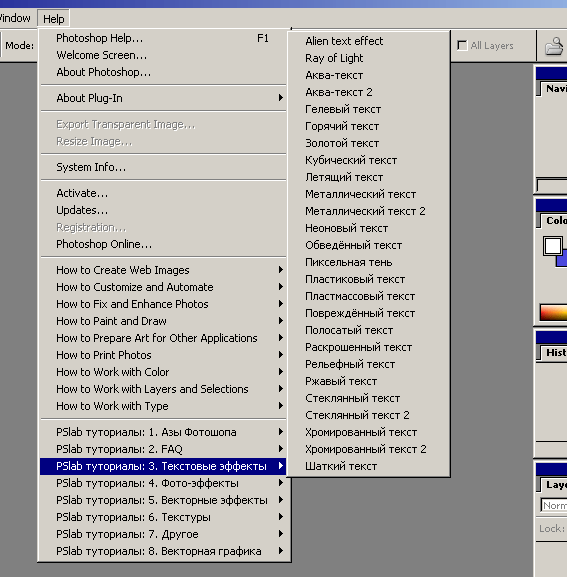The image size is (567, 577).
Task: Switch to the History palette tab
Action: click(553, 353)
